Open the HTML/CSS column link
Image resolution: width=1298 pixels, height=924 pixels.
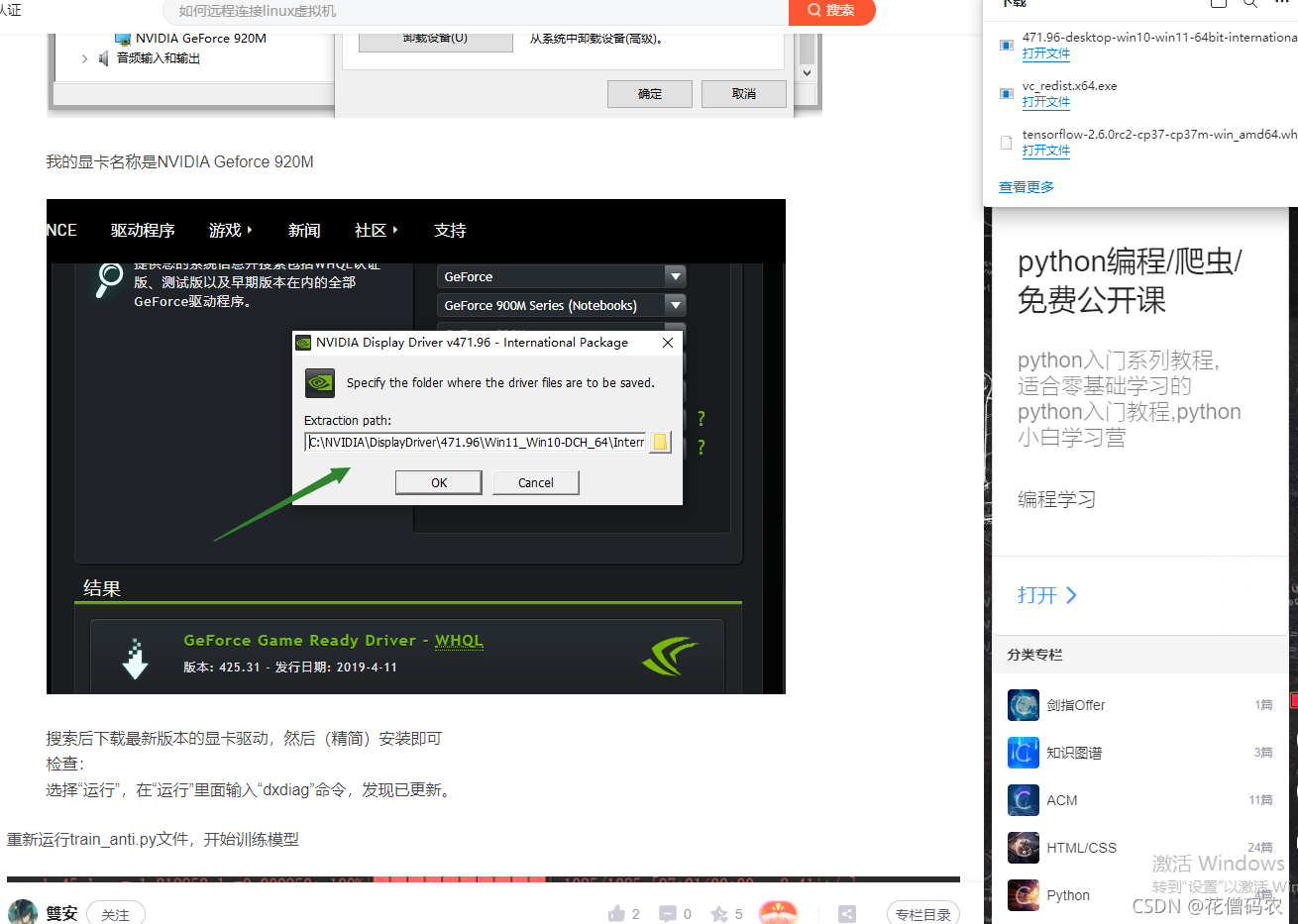point(1082,848)
